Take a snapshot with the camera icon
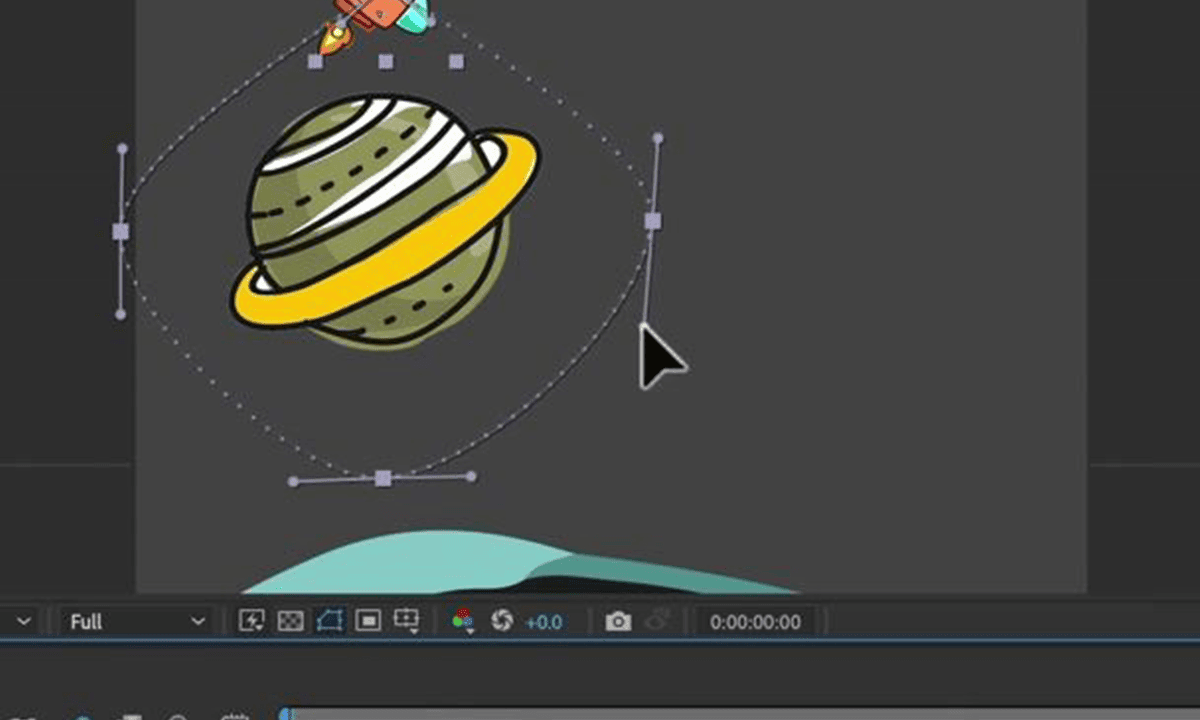The height and width of the screenshot is (720, 1200). (x=618, y=621)
